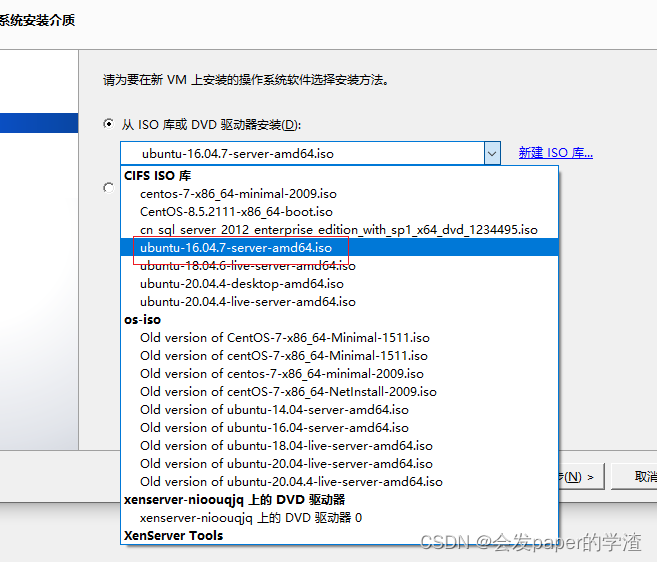Screen dimensions: 657x562
Task: Open the '新建 ISO 库...' link
Action: (x=556, y=153)
